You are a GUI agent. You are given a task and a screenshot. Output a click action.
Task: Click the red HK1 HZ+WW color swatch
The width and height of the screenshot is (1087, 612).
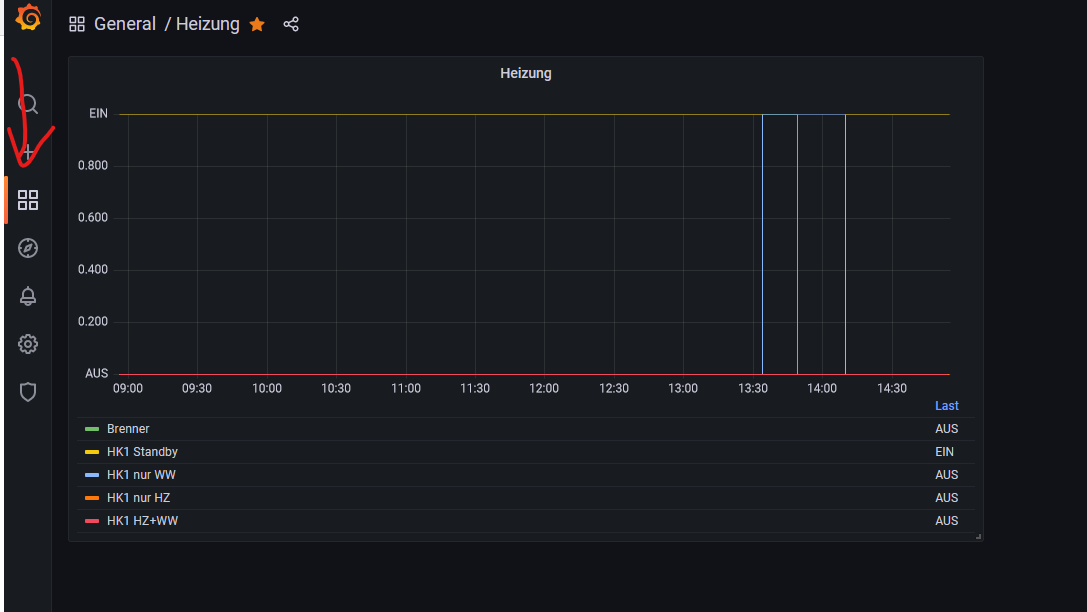click(x=92, y=521)
